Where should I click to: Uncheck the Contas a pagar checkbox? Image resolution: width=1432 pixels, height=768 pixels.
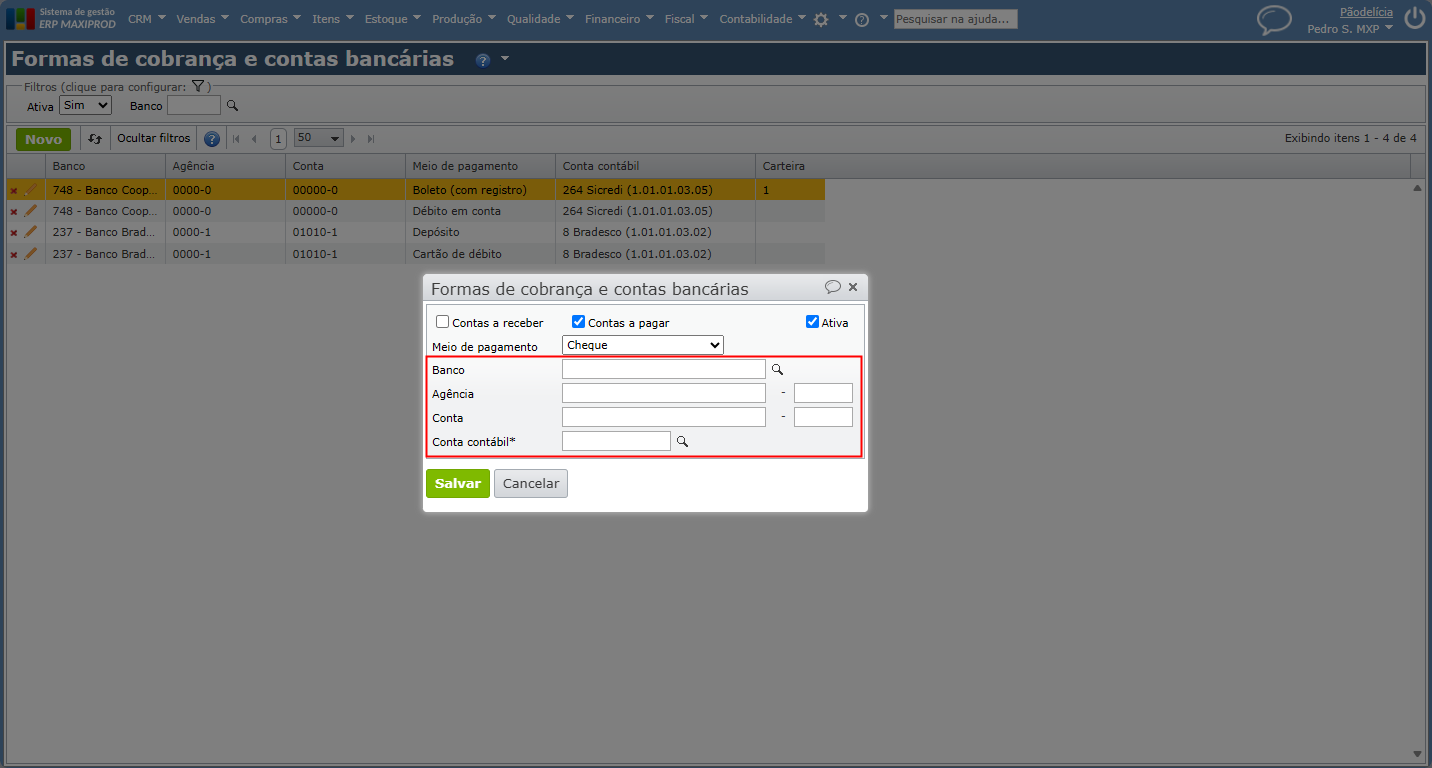point(578,322)
